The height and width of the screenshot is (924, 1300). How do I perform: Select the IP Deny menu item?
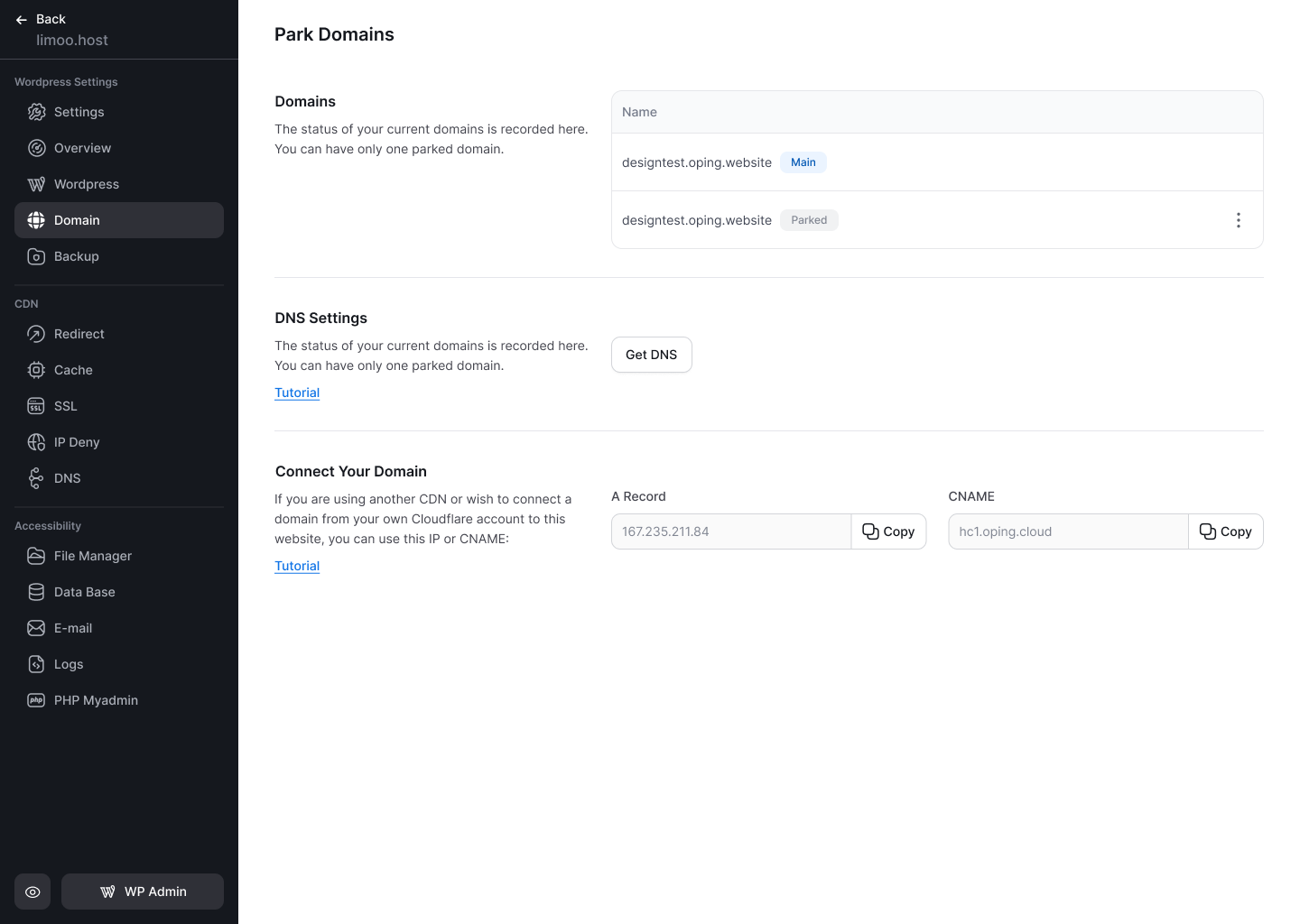pyautogui.click(x=119, y=442)
